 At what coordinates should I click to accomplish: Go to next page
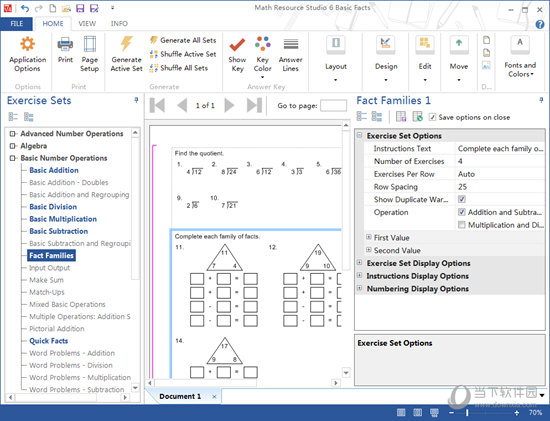(x=229, y=105)
